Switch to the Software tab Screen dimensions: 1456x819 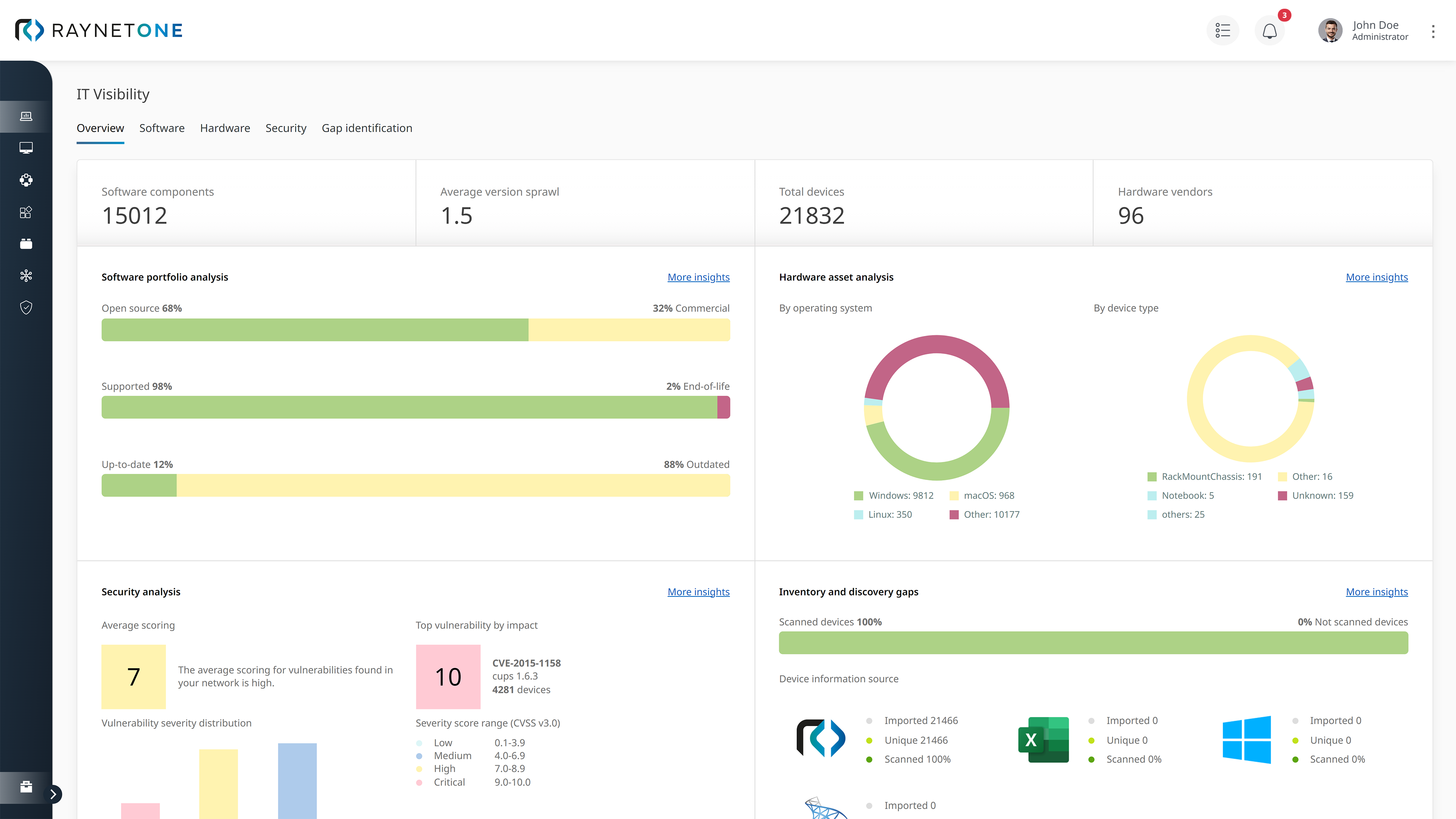point(162,128)
